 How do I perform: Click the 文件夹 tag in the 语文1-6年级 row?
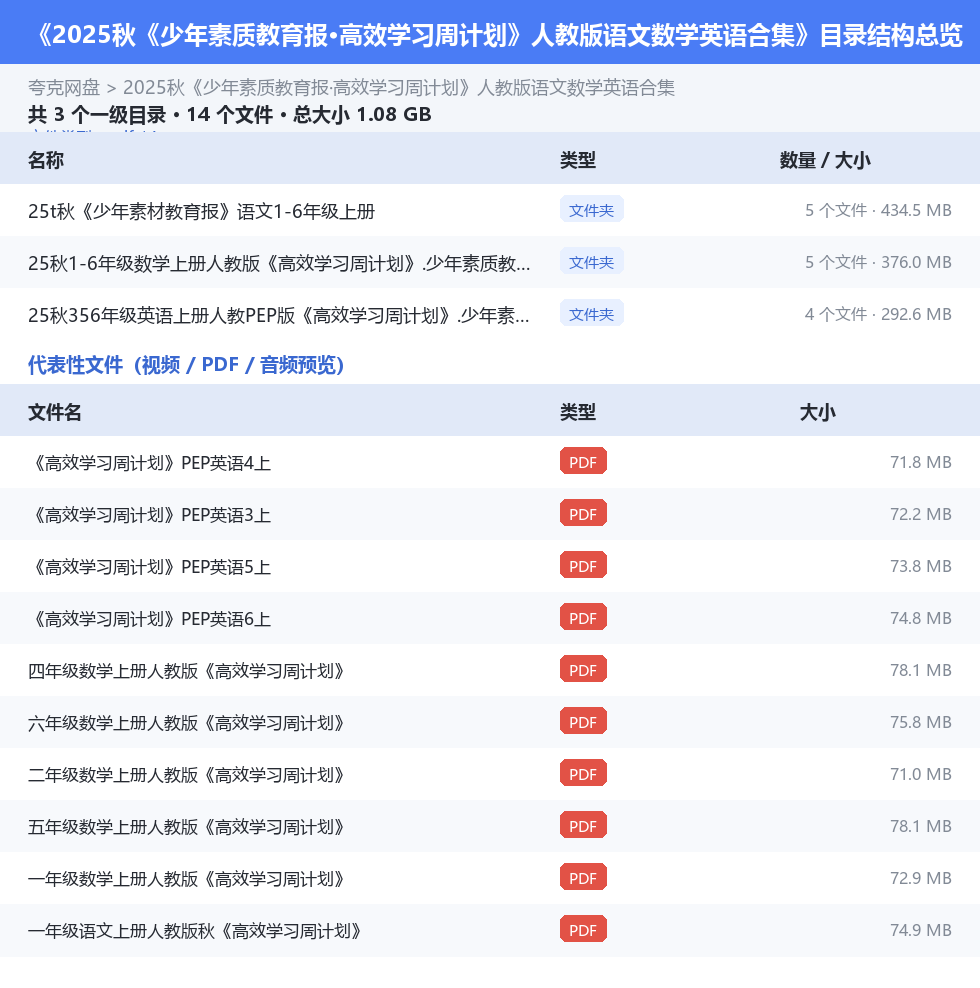pyautogui.click(x=591, y=210)
